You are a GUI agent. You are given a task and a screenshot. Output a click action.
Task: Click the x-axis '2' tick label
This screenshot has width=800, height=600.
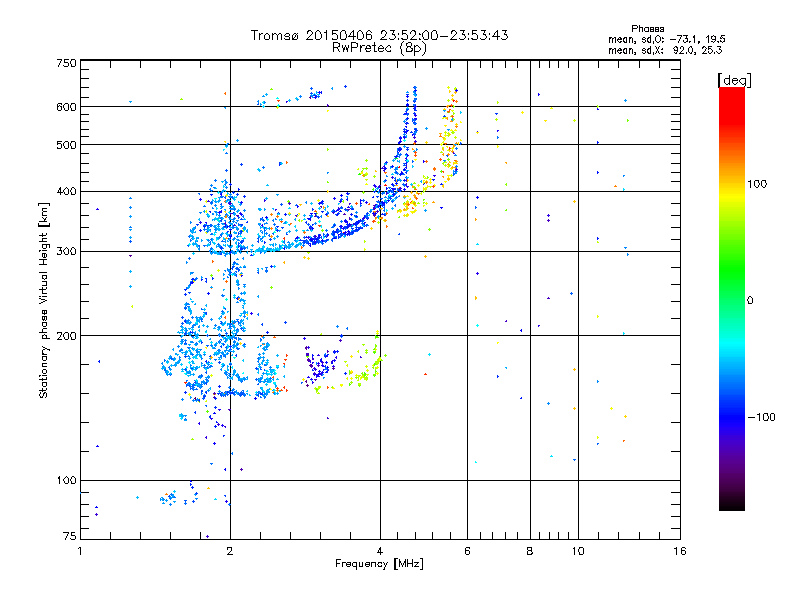coord(230,551)
